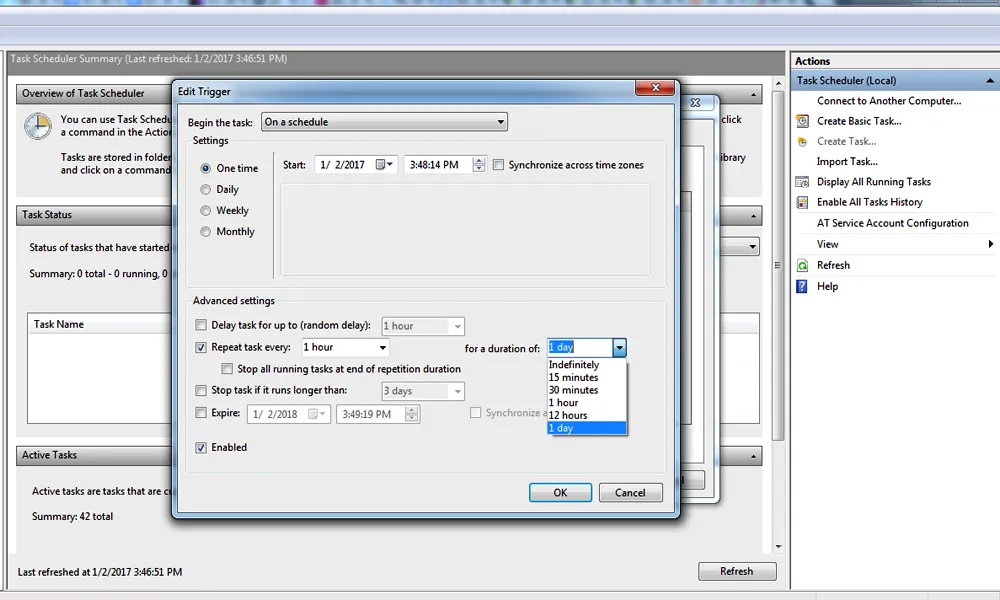Open the Begin the task dropdown
Image resolution: width=1000 pixels, height=600 pixels.
[385, 122]
